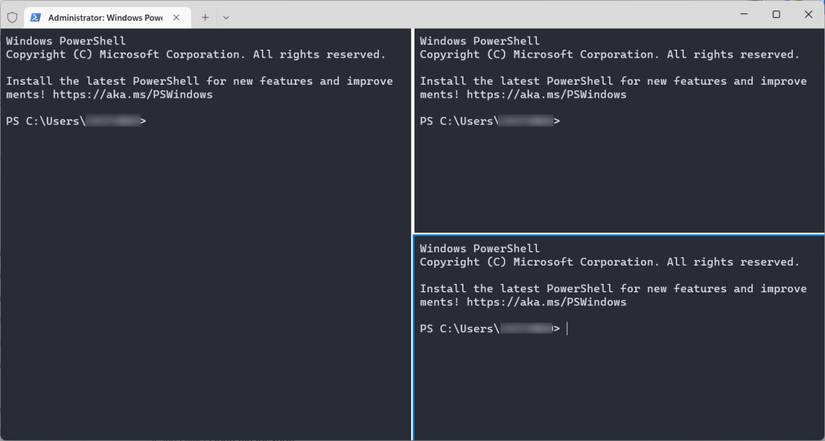Viewport: 825px width, 441px height.
Task: Click the horizontal divider between the right panes
Action: pos(619,235)
